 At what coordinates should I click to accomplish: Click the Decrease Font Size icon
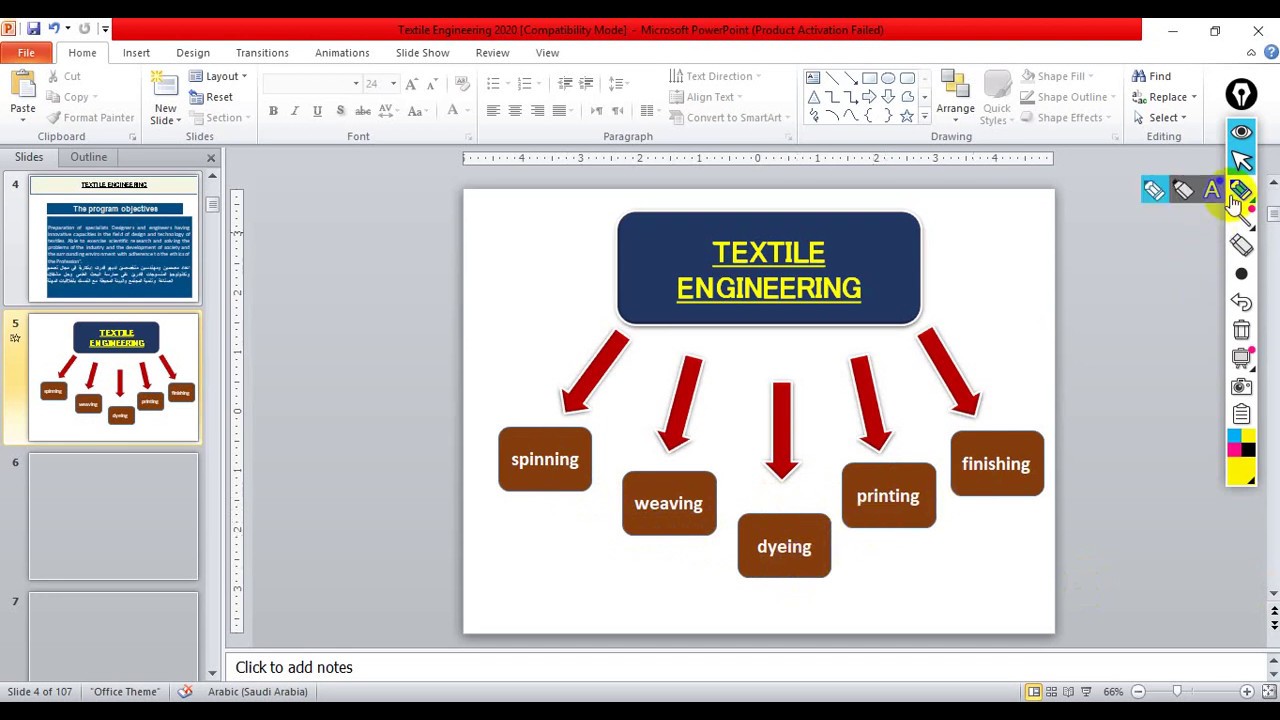(431, 84)
